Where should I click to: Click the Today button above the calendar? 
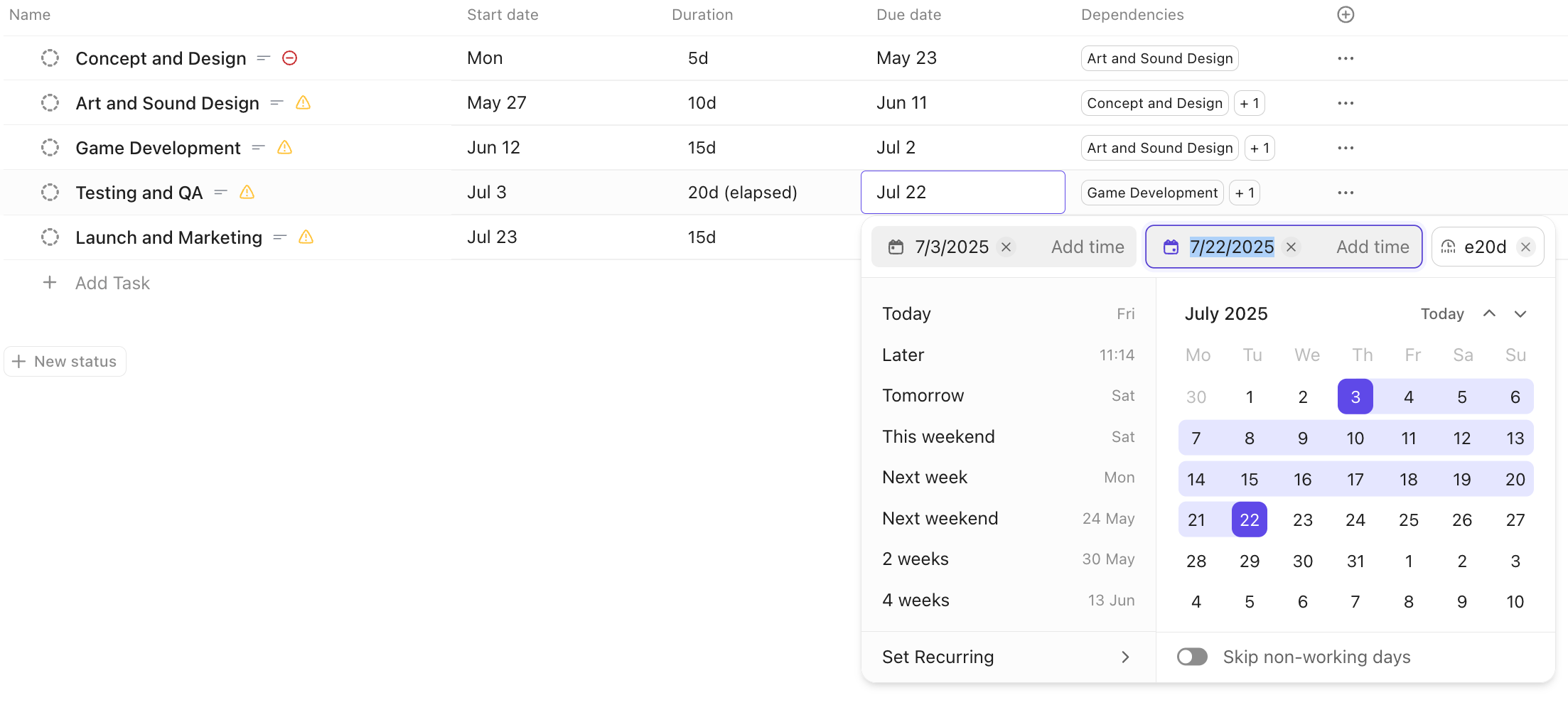coord(1442,314)
